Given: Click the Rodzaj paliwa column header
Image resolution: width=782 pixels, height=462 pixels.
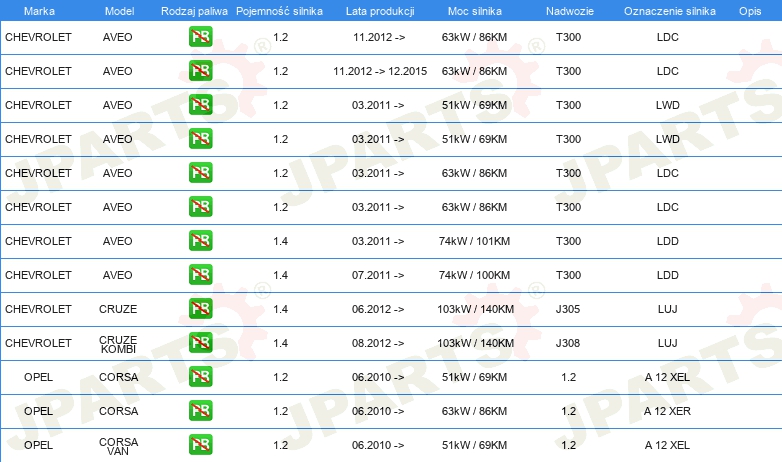Looking at the screenshot, I should [194, 11].
